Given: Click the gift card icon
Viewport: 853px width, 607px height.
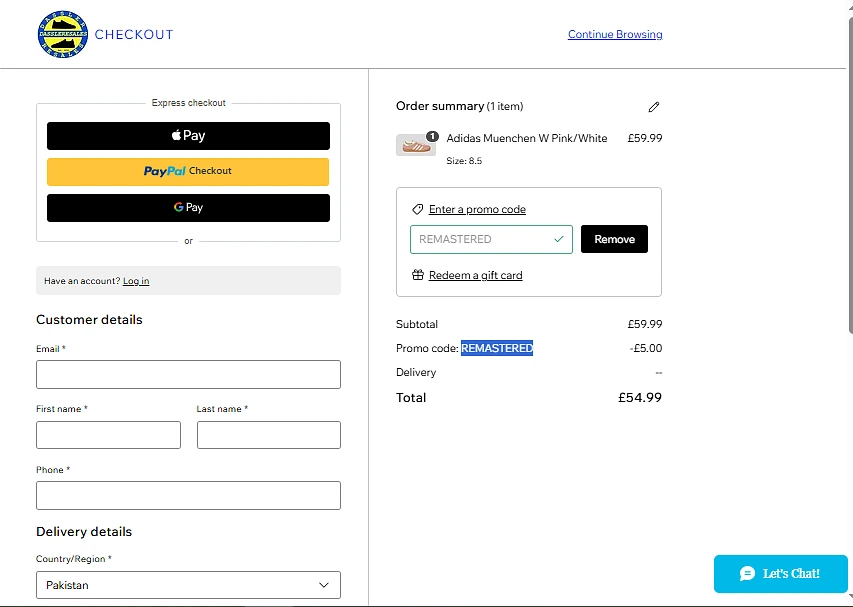Looking at the screenshot, I should pyautogui.click(x=418, y=275).
